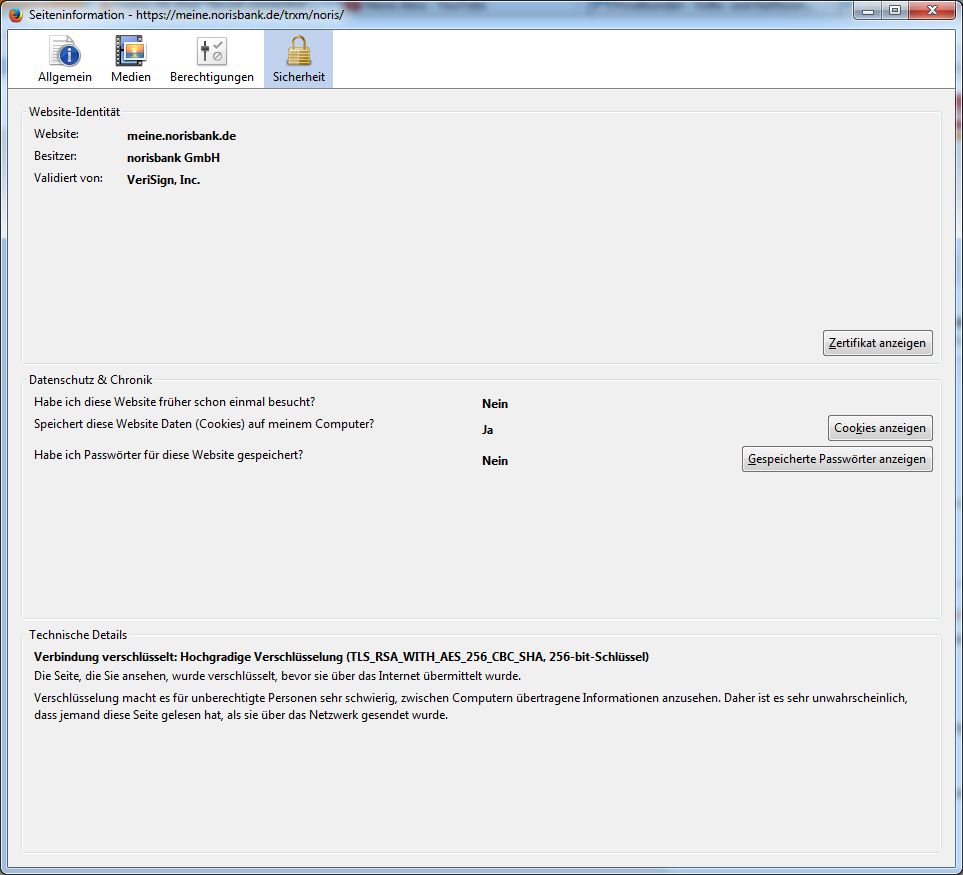Click the Datenschutz & Chronik heading

(x=90, y=379)
